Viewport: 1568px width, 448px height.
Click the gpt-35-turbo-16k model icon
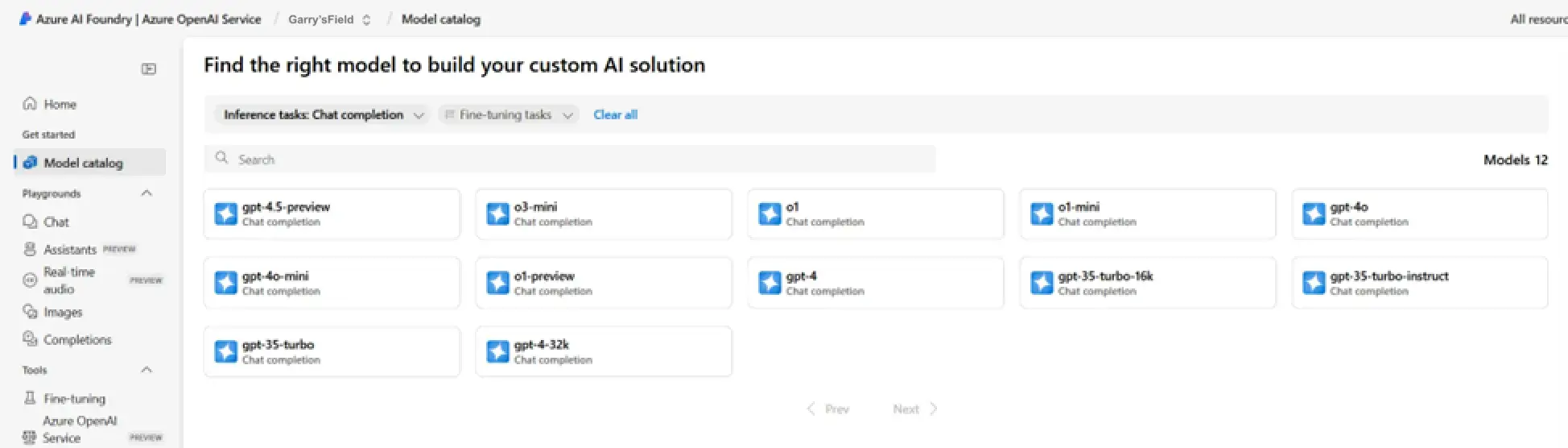click(1042, 283)
